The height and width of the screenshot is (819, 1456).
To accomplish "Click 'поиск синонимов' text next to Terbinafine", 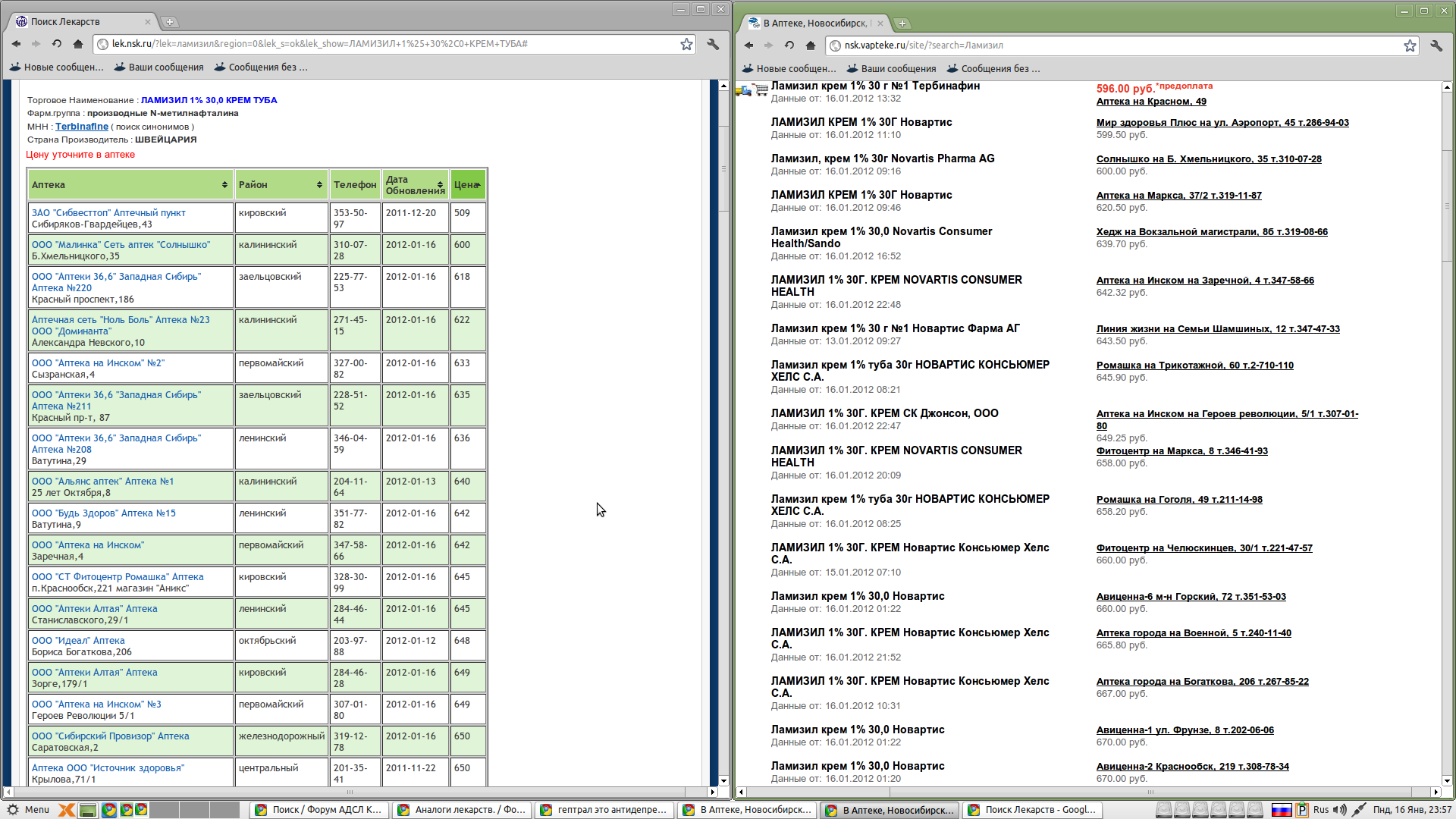I will pos(152,127).
